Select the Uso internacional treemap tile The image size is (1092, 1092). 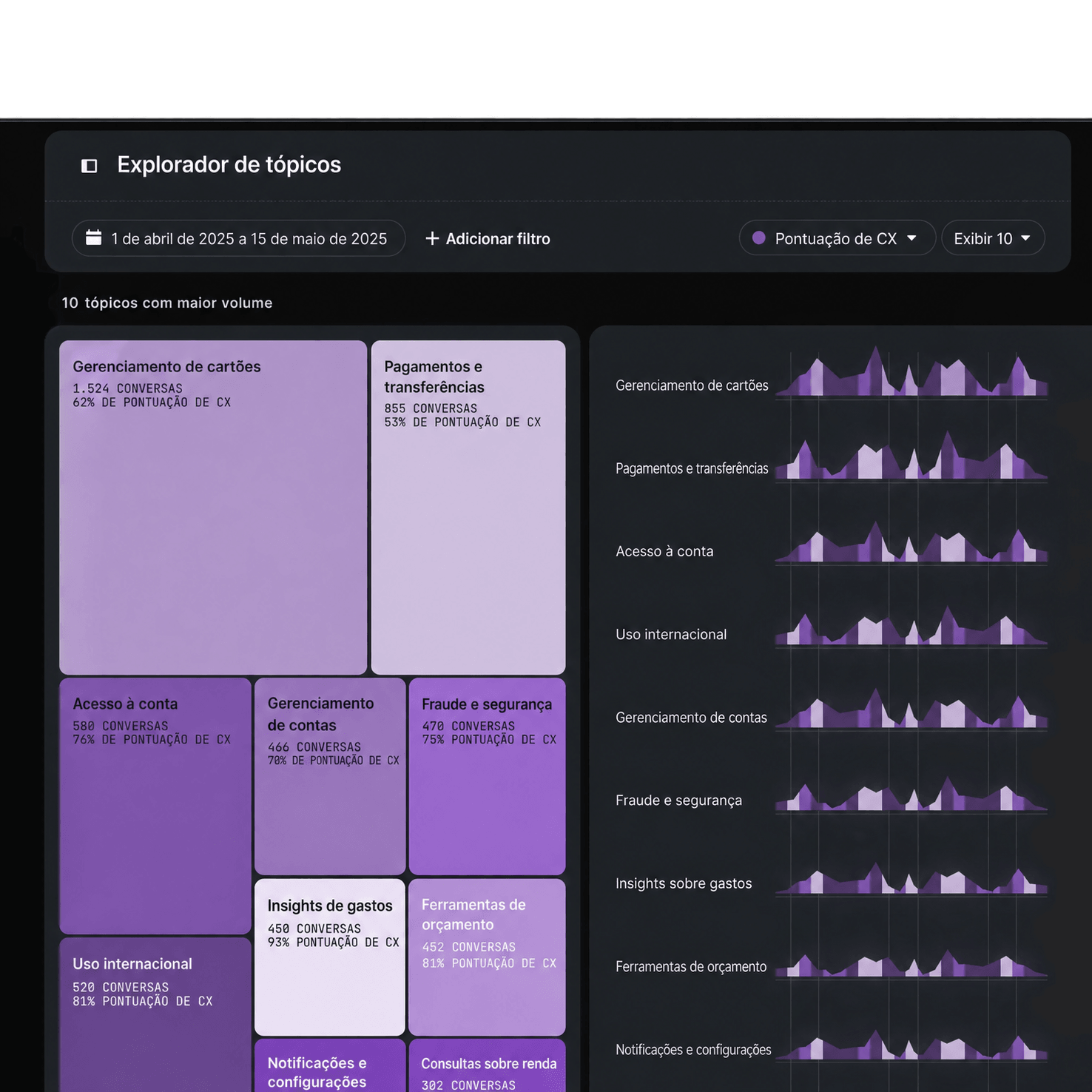tap(155, 1014)
